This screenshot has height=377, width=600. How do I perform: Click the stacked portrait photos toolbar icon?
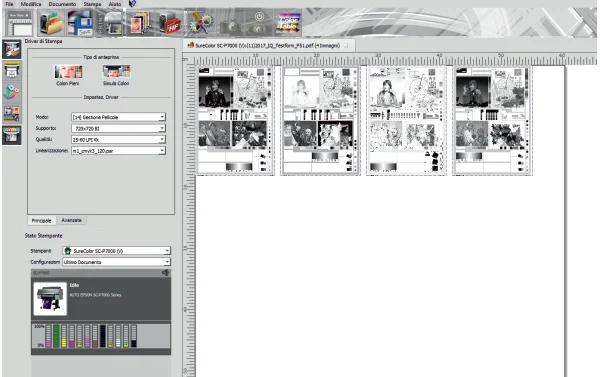[x=139, y=23]
